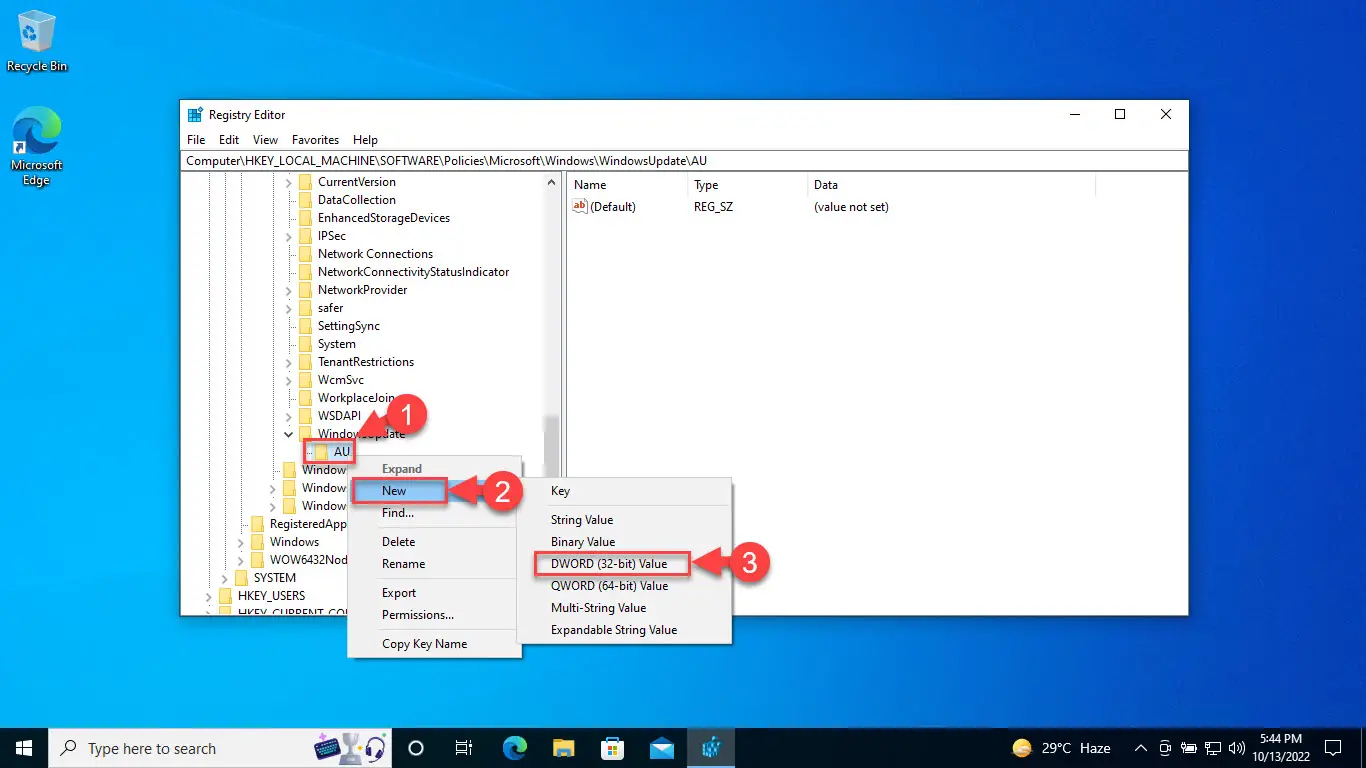Expand the WSDAPI key
Image resolution: width=1366 pixels, height=768 pixels.
coord(289,416)
